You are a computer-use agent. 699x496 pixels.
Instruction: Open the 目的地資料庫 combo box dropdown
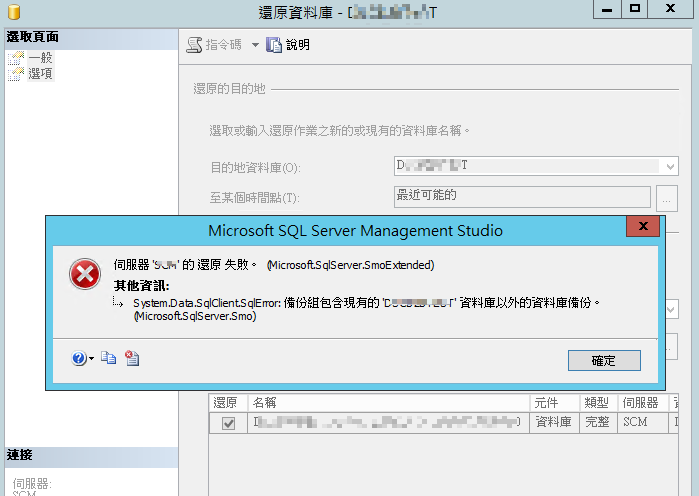(670, 167)
